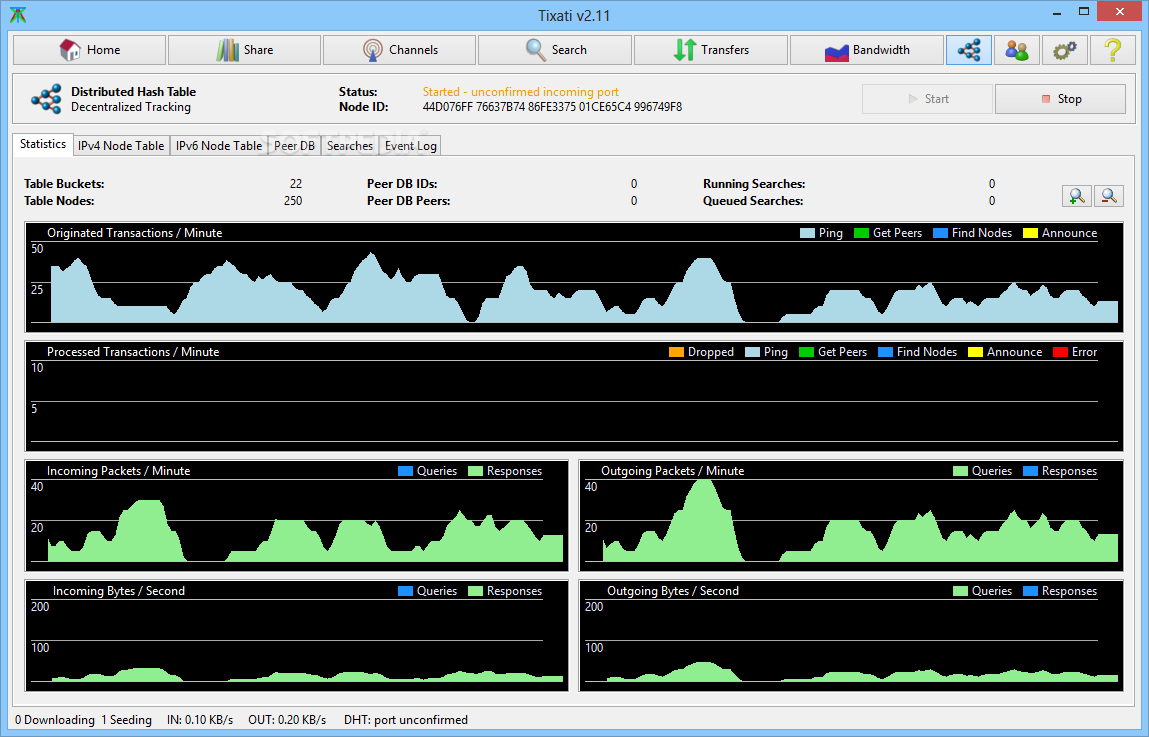Click the Outgoing Packets / Minute graph
This screenshot has width=1149, height=737.
tap(851, 516)
